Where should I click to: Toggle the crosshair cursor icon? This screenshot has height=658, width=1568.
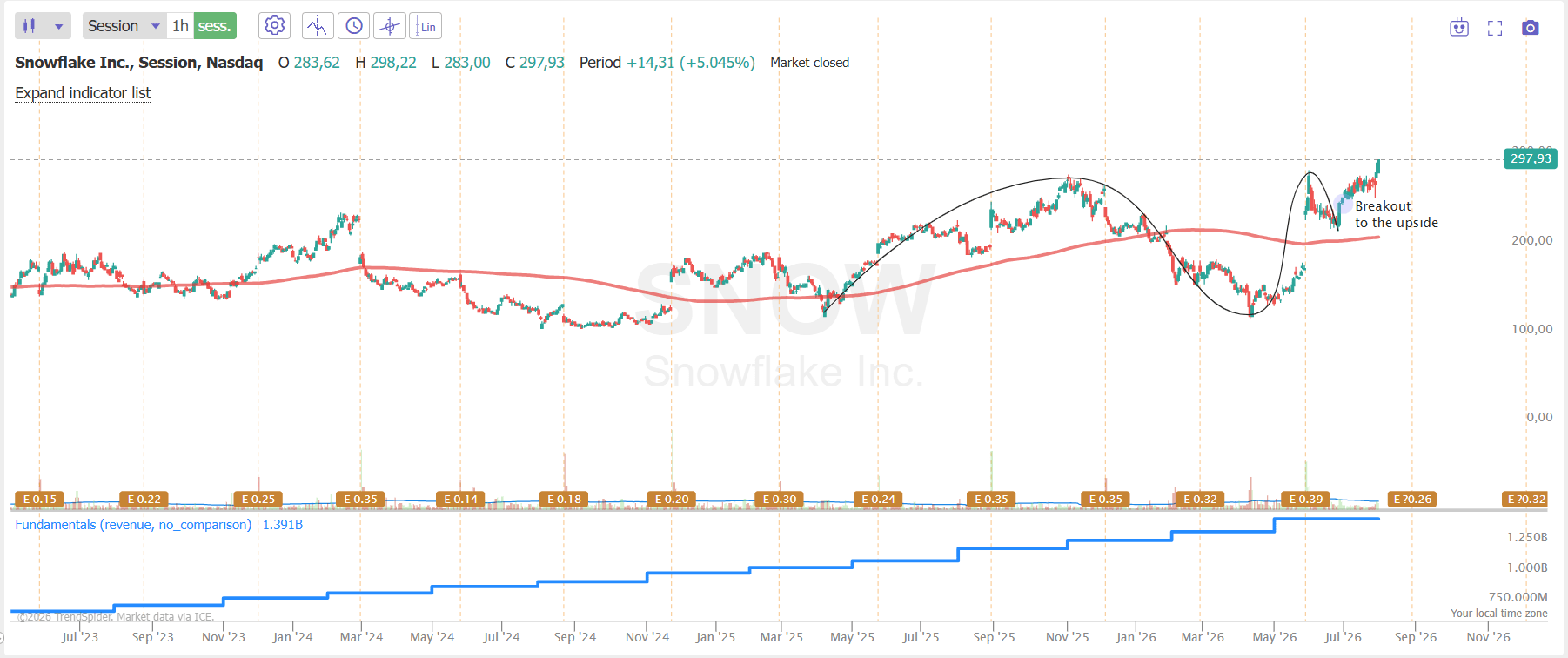click(x=390, y=26)
